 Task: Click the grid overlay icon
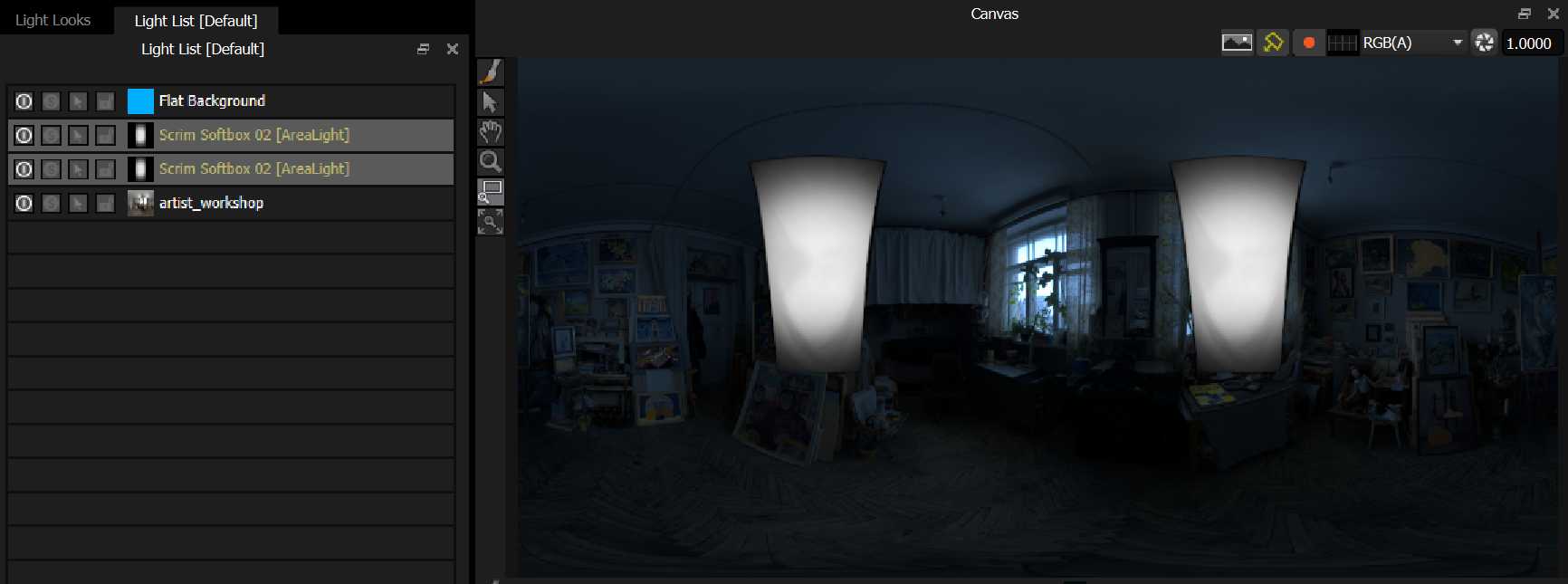pos(1343,43)
